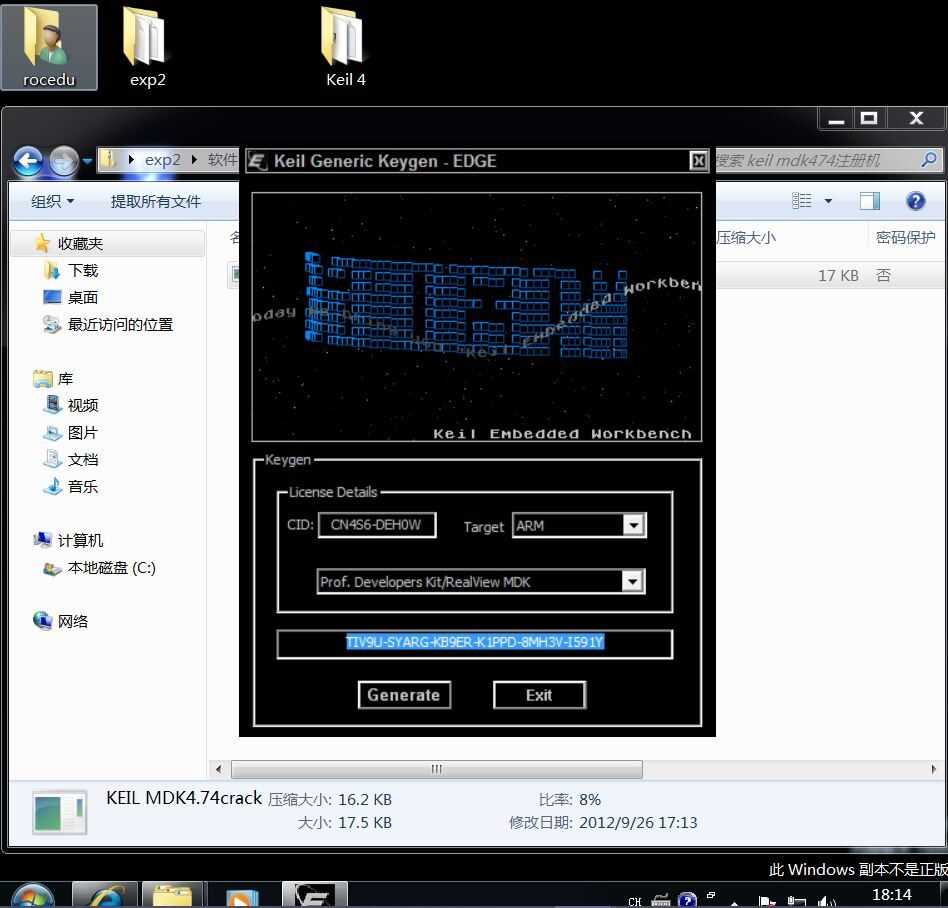Switch to the Keygen taskbar button
Image resolution: width=948 pixels, height=908 pixels.
(314, 895)
